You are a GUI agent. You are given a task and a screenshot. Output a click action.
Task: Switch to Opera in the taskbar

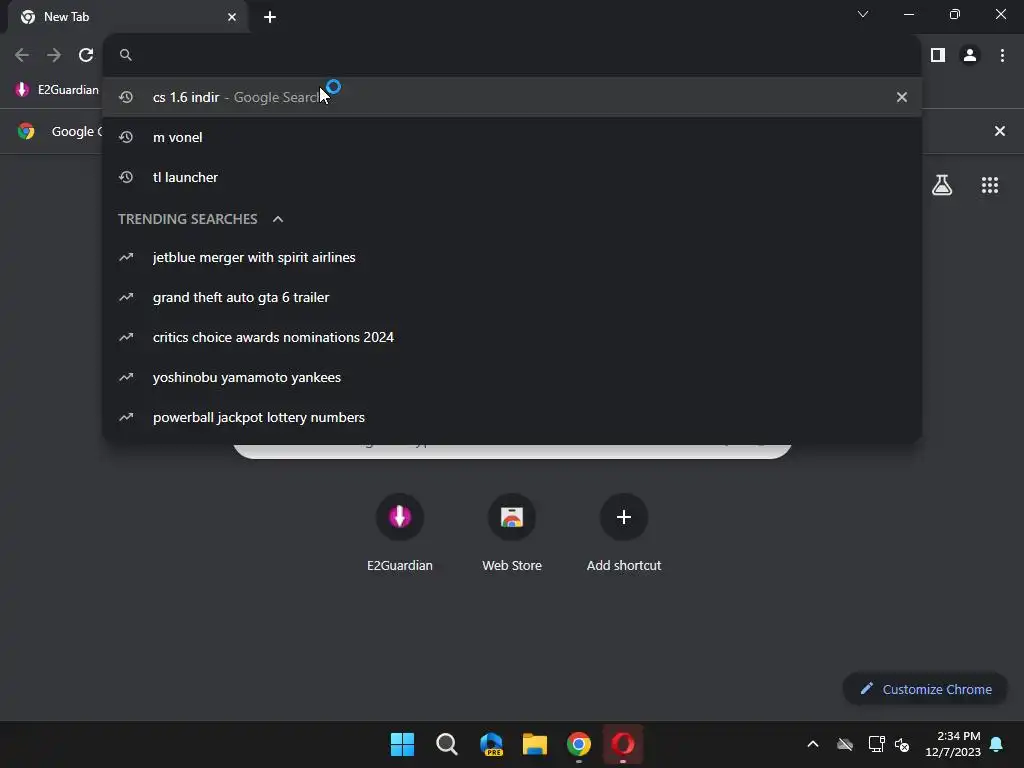coord(623,744)
